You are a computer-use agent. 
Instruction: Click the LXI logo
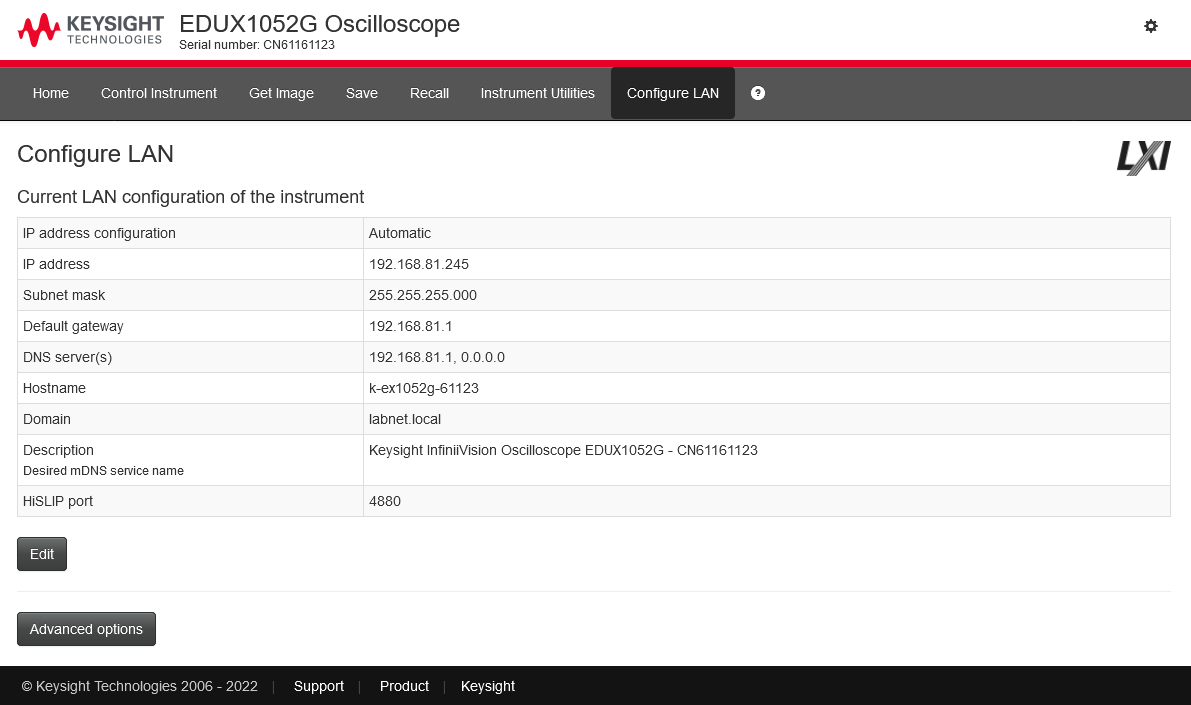[x=1143, y=157]
